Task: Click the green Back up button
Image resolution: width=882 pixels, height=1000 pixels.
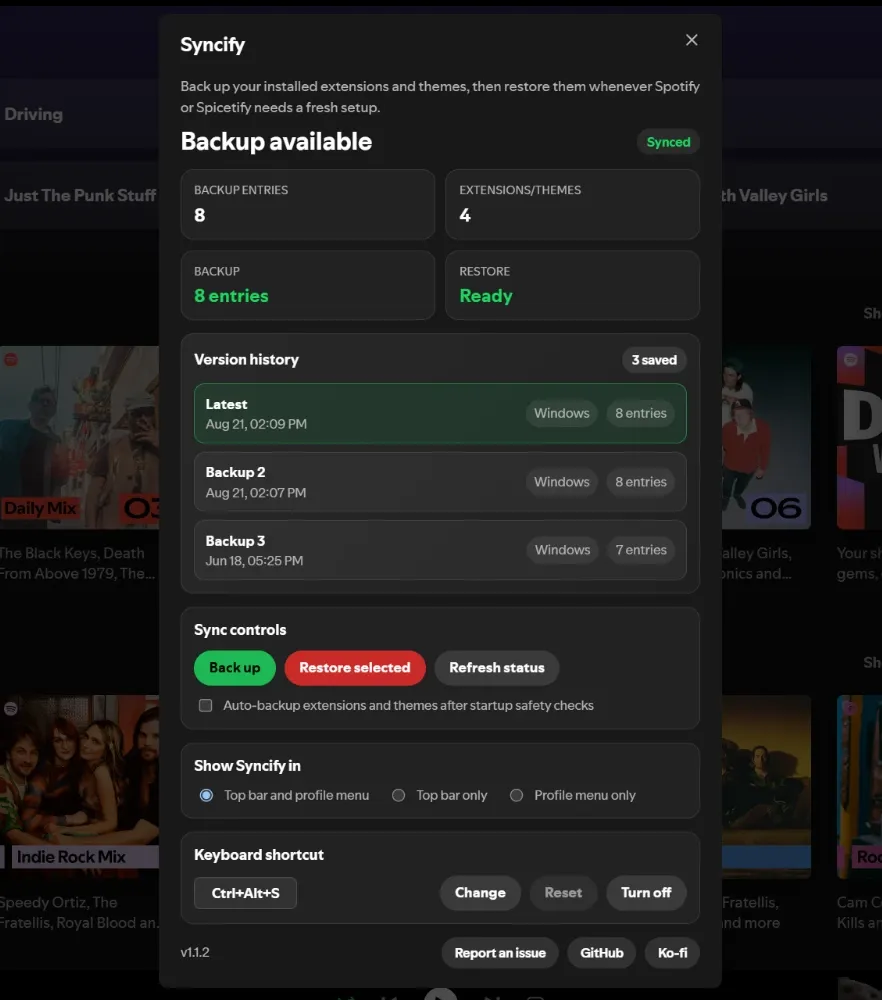Action: tap(235, 668)
